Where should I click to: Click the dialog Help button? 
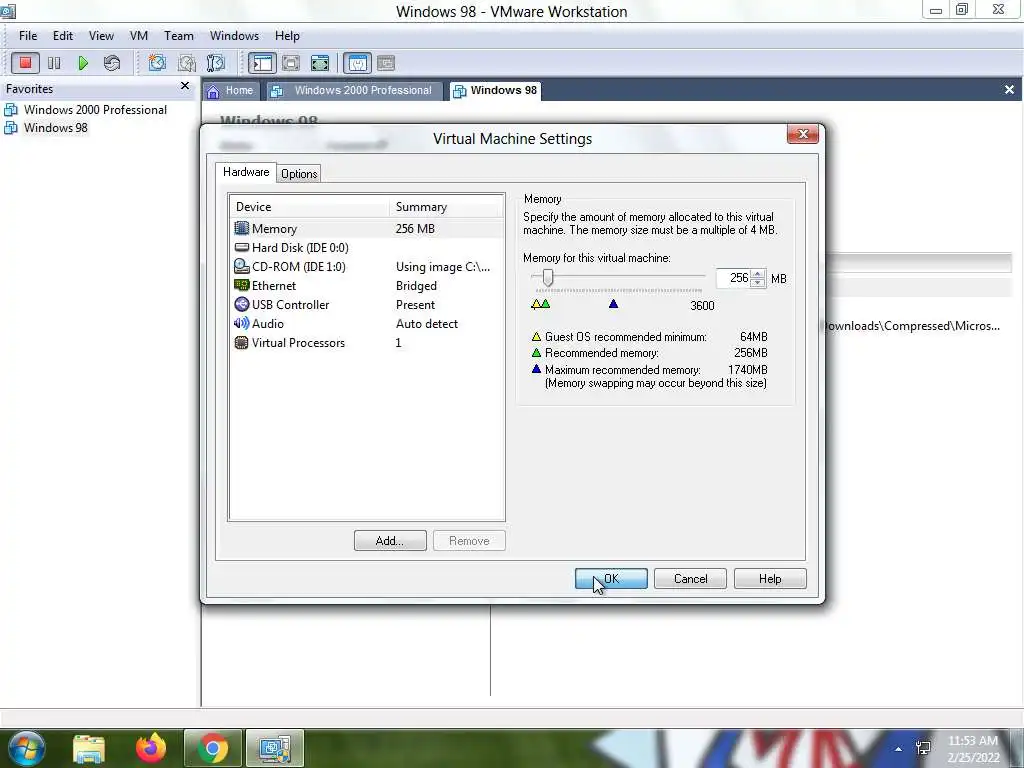point(770,579)
